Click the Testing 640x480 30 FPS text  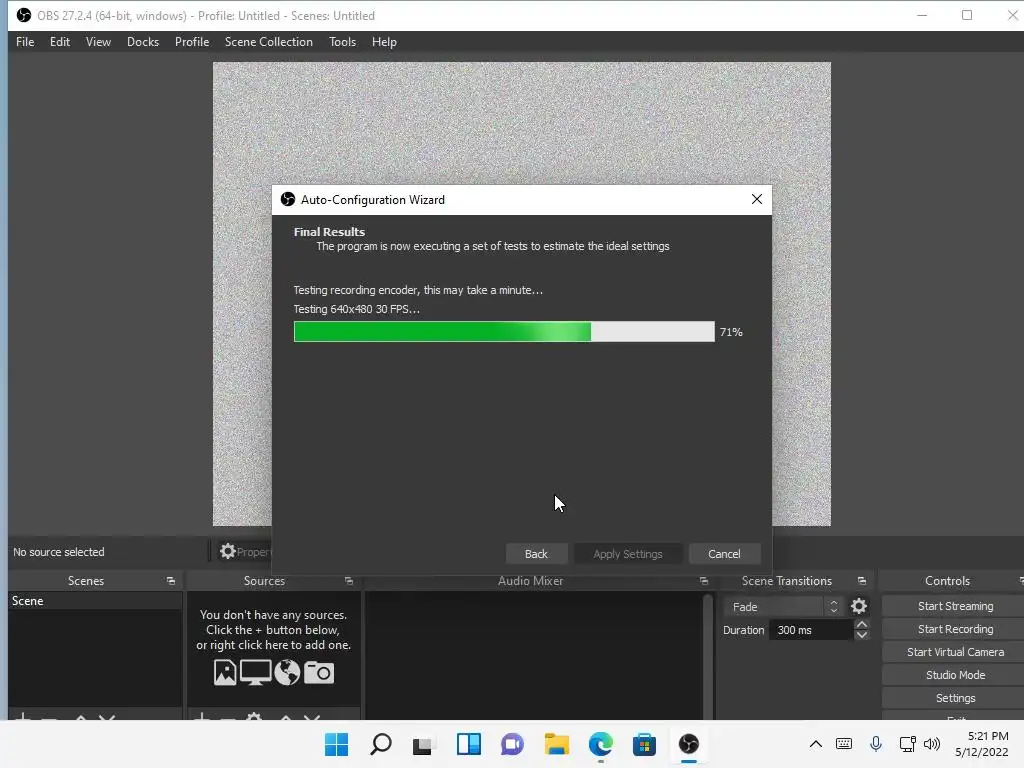356,309
